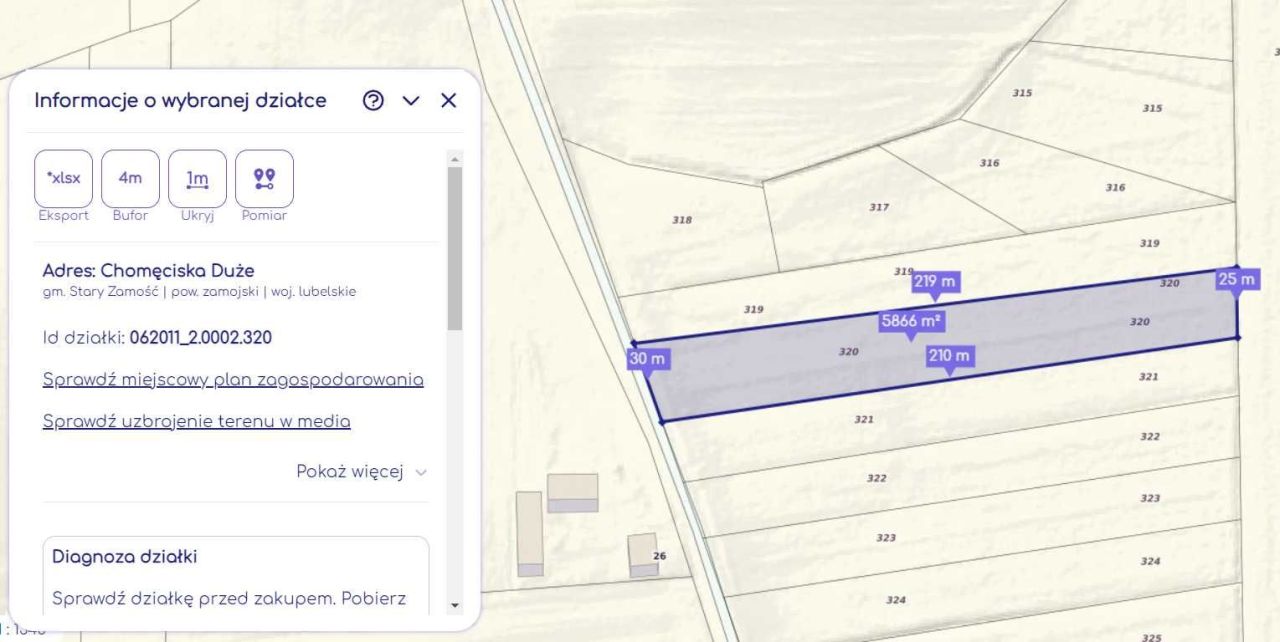
Task: Open Sprawdź uzbrojenie terenu w media link
Action: [196, 421]
